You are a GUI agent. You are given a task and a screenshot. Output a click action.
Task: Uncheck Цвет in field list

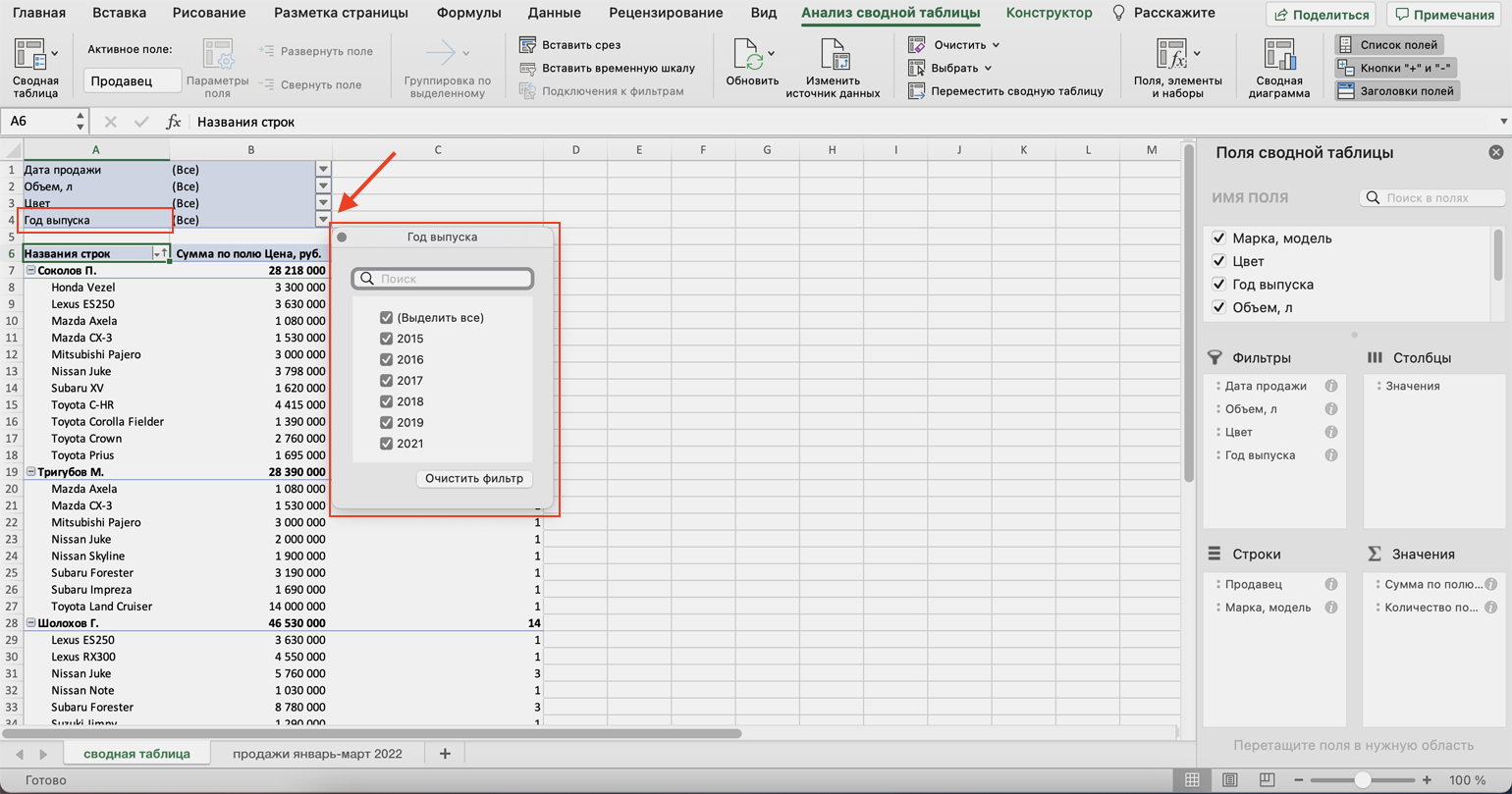coord(1219,261)
